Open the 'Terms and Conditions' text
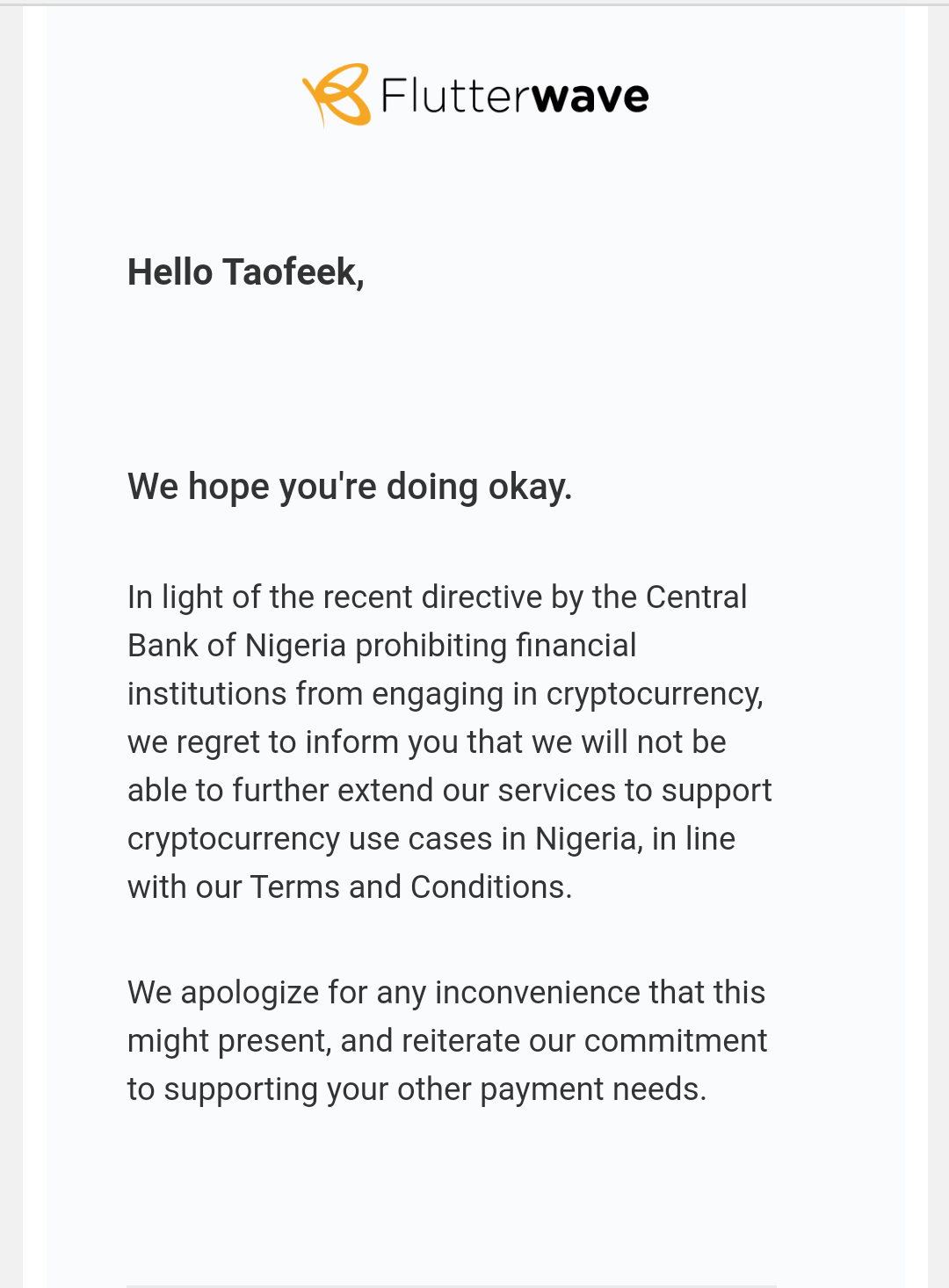 point(410,887)
